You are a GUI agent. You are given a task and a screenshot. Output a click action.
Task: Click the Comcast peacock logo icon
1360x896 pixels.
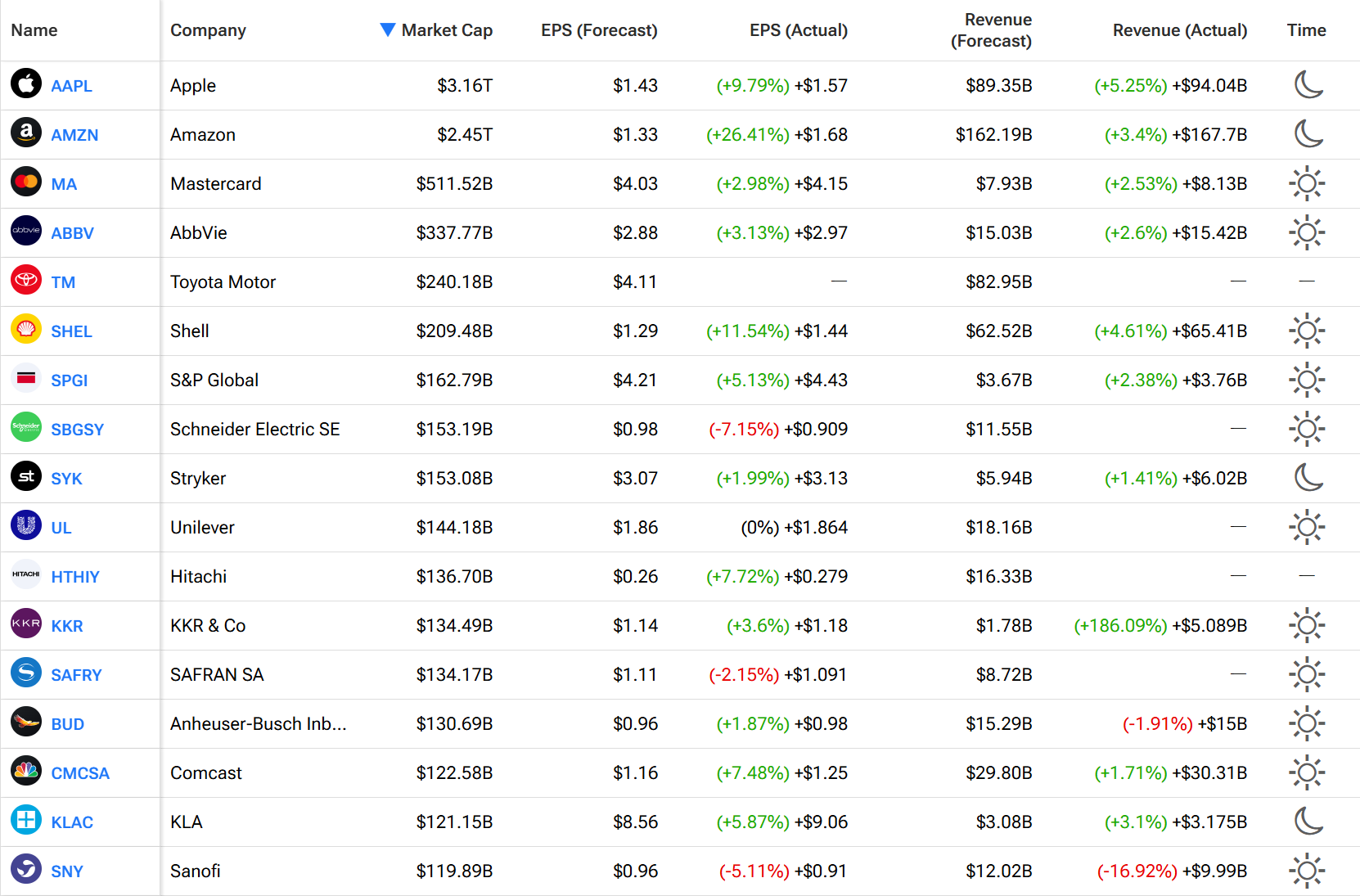(26, 771)
